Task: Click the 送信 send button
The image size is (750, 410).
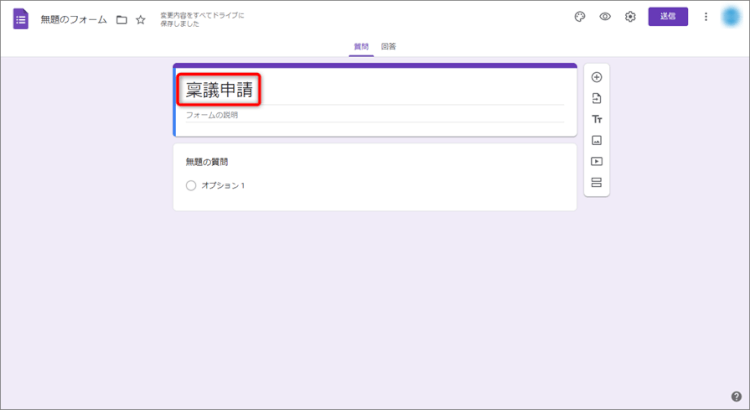Action: pos(668,17)
